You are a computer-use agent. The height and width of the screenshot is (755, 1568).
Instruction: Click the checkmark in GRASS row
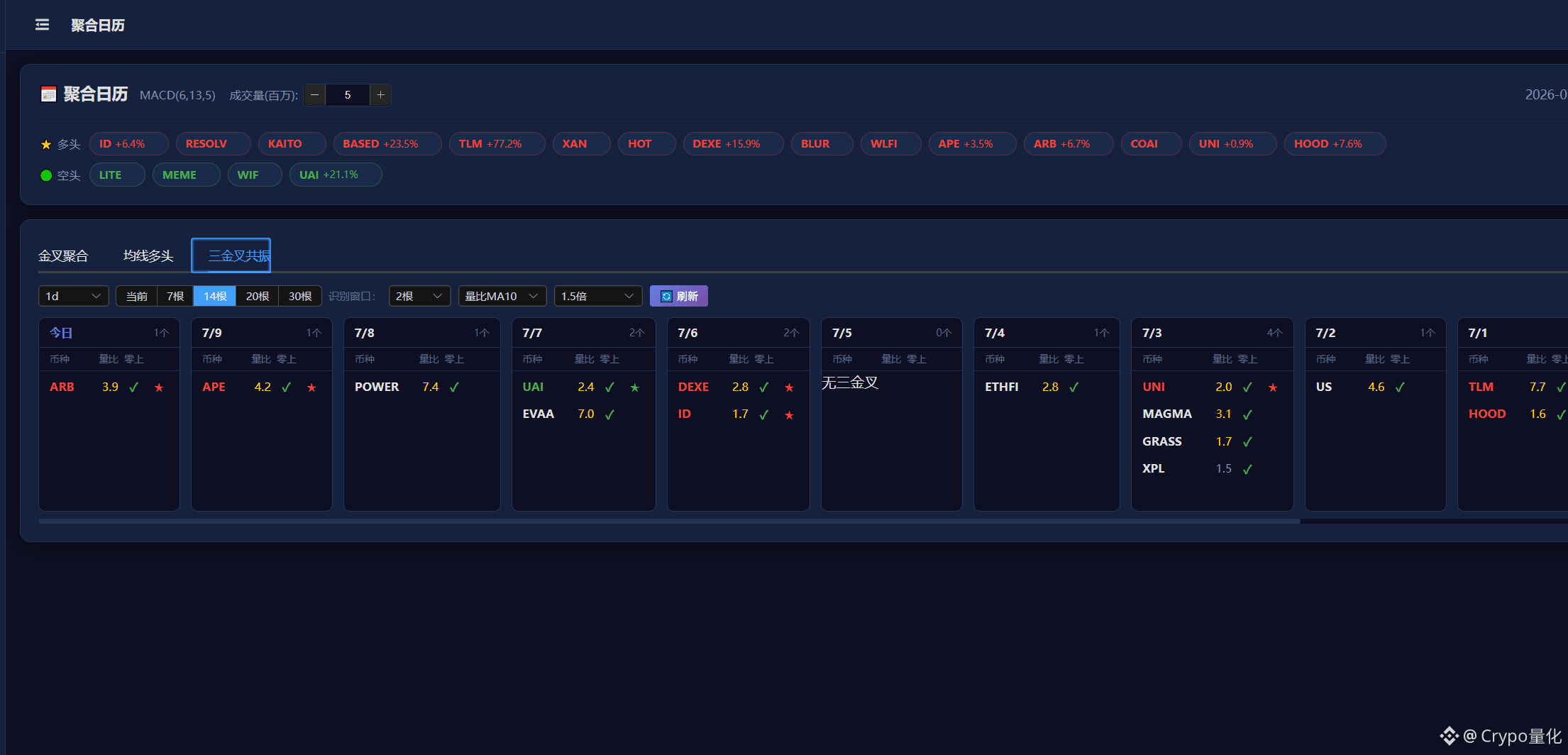tap(1247, 441)
